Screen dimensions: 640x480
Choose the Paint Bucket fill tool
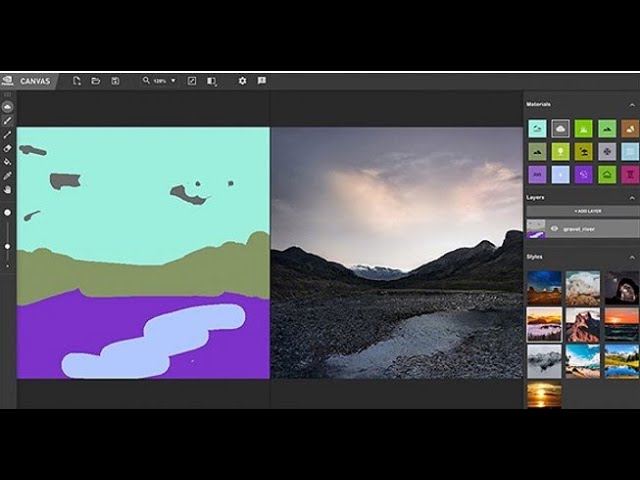pyautogui.click(x=8, y=161)
